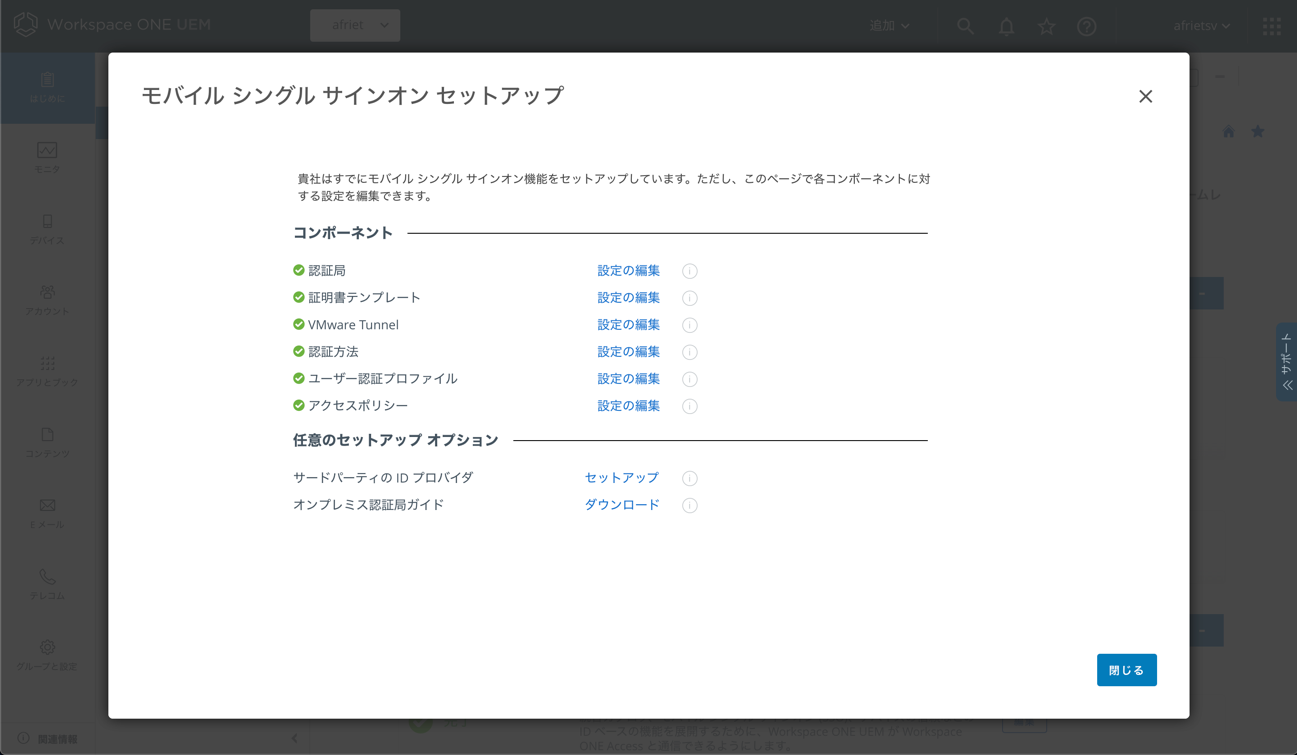Click the favorites star in top bar

pyautogui.click(x=1046, y=27)
